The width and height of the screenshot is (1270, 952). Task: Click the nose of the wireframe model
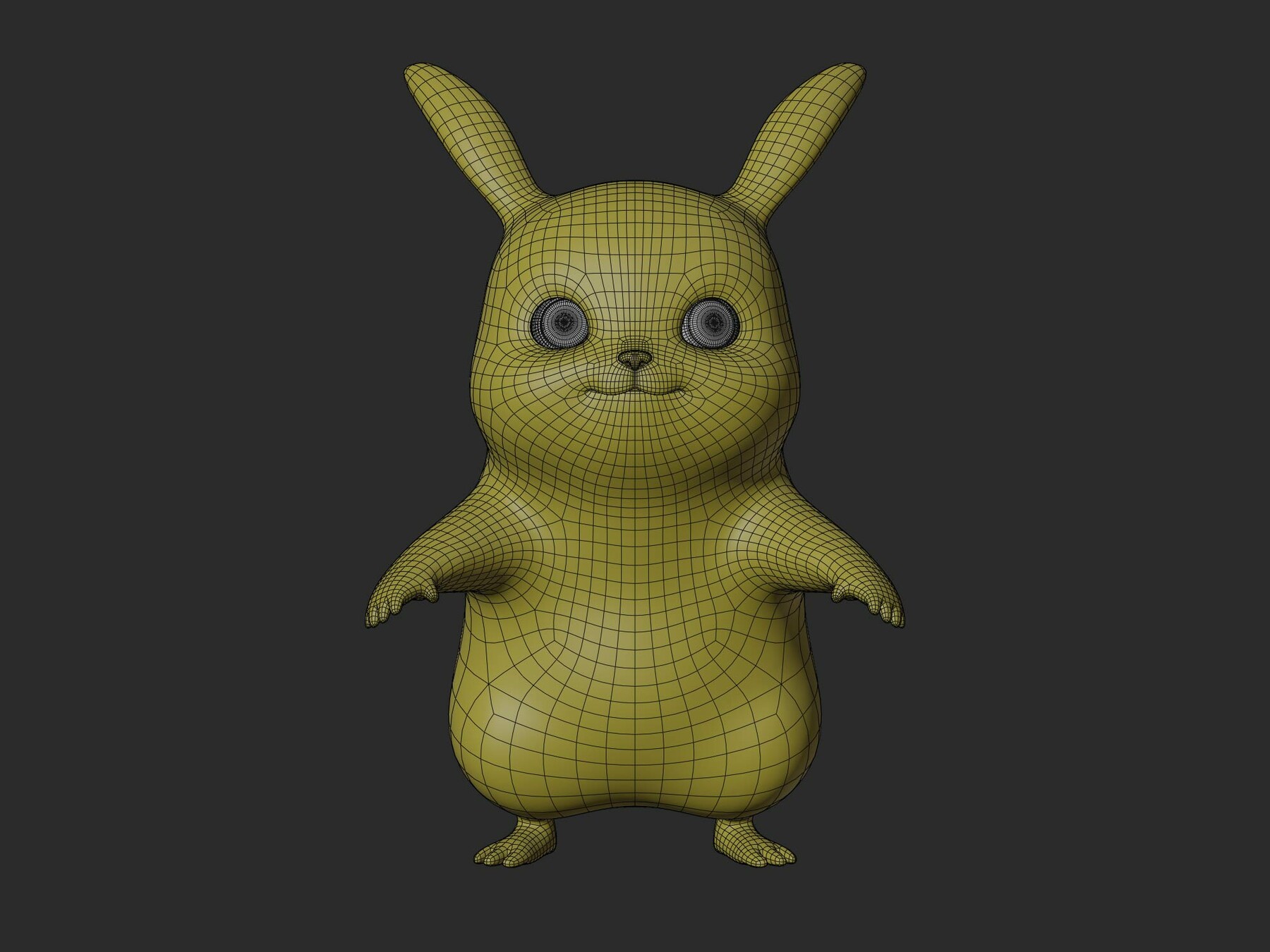click(636, 360)
